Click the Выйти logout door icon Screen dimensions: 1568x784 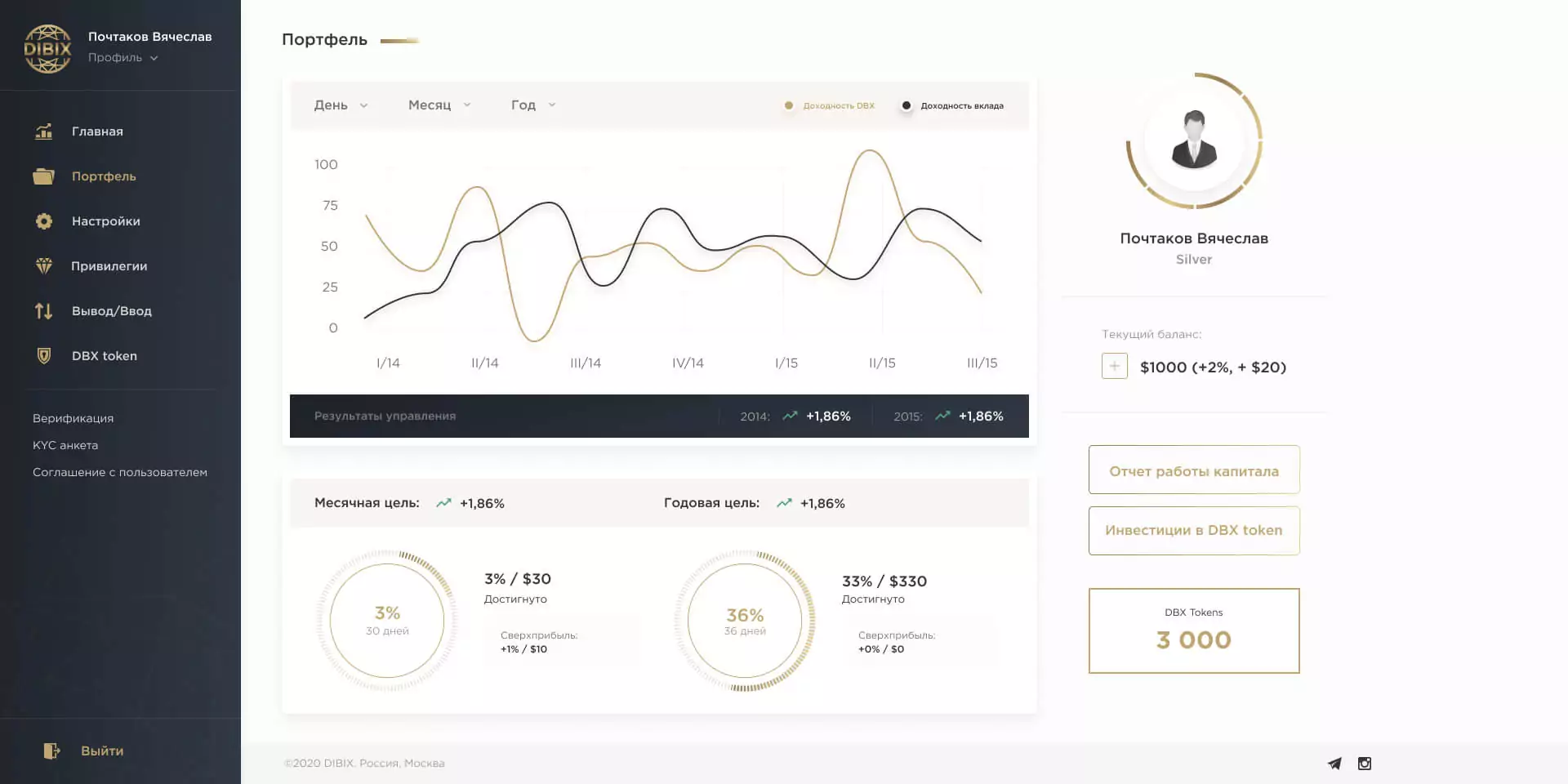coord(51,751)
